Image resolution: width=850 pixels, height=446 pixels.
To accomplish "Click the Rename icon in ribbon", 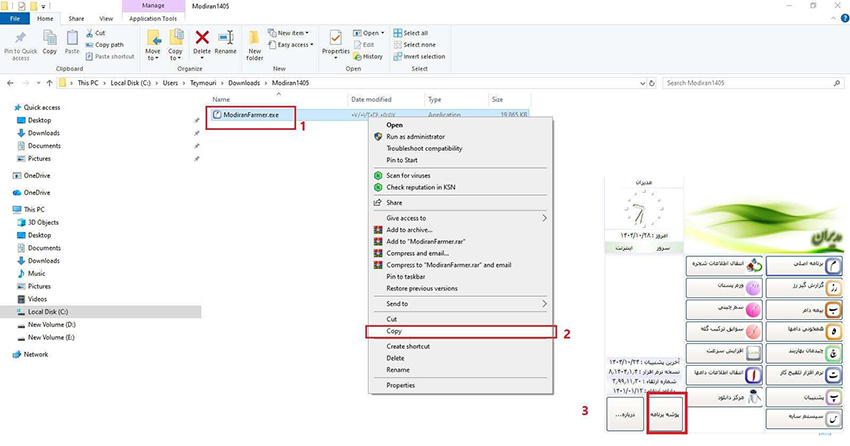I will coord(226,41).
